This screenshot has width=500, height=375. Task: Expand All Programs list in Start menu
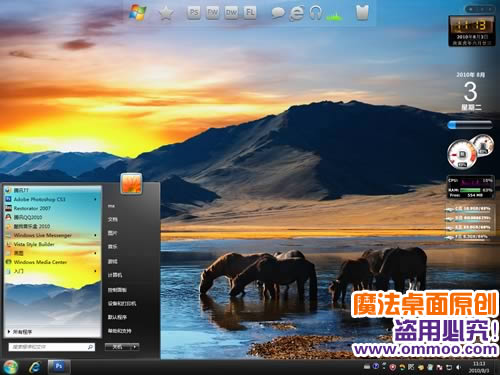tap(20, 332)
